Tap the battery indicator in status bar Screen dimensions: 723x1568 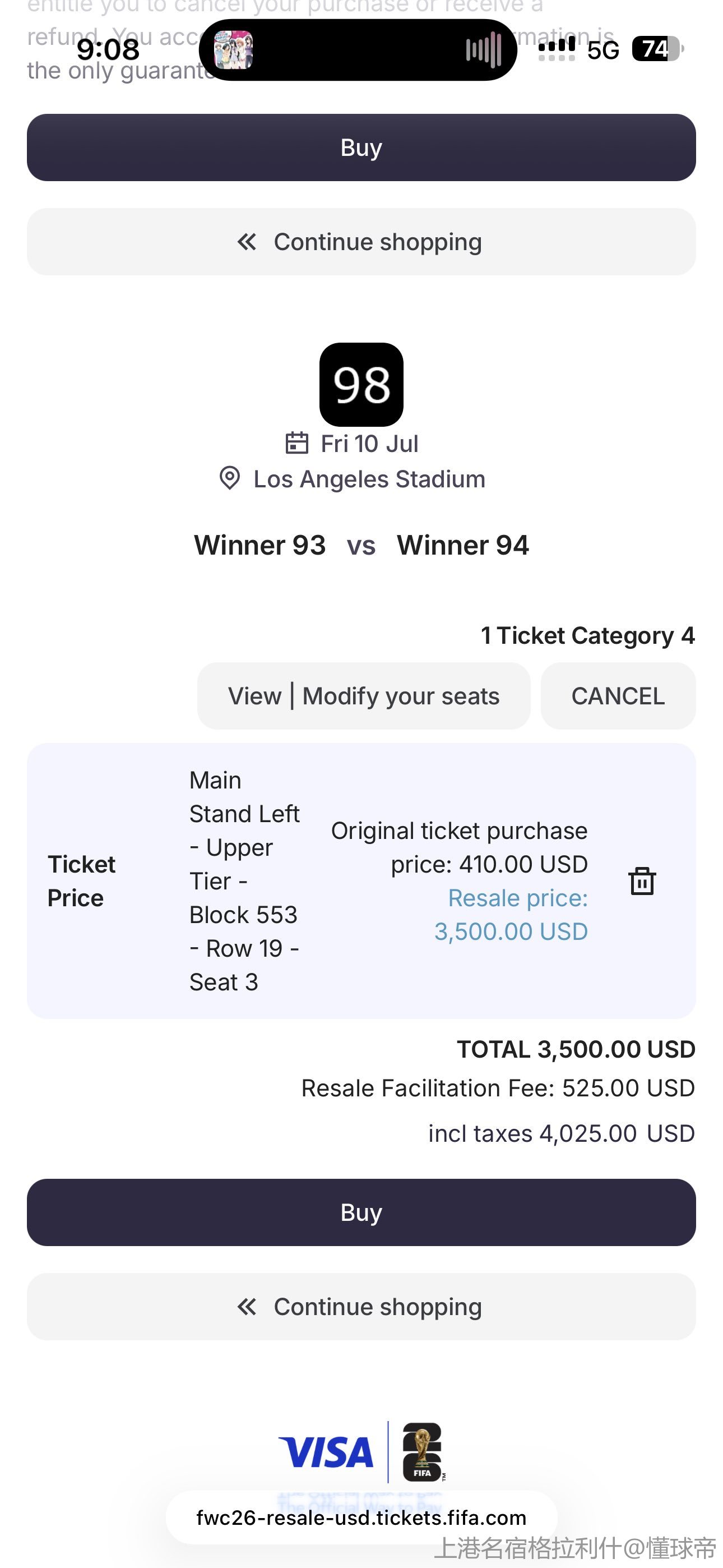click(x=657, y=49)
